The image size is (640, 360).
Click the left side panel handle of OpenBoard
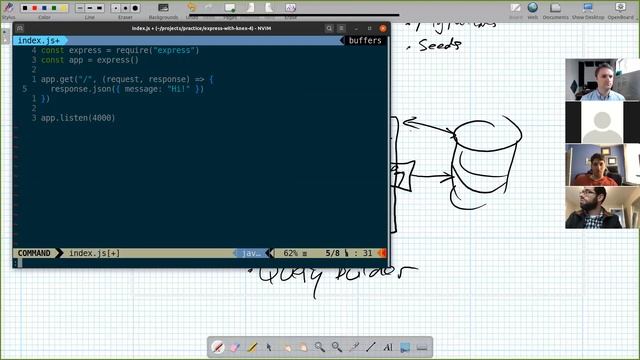point(5,36)
